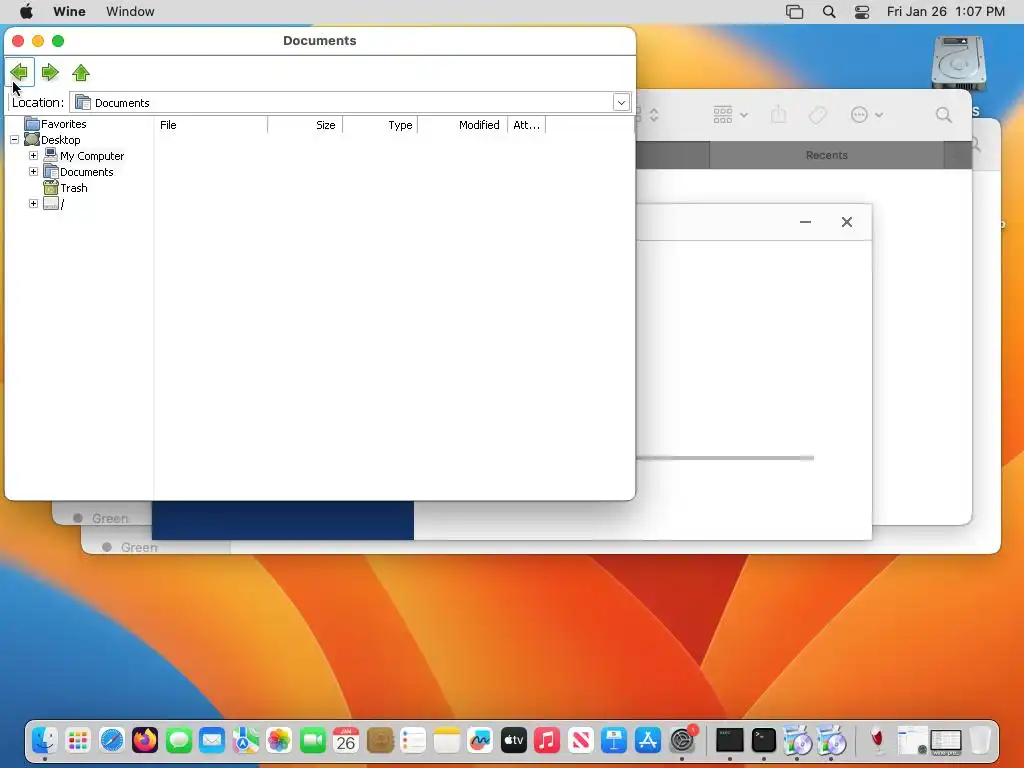Open the Trash in the dock

(x=980, y=741)
